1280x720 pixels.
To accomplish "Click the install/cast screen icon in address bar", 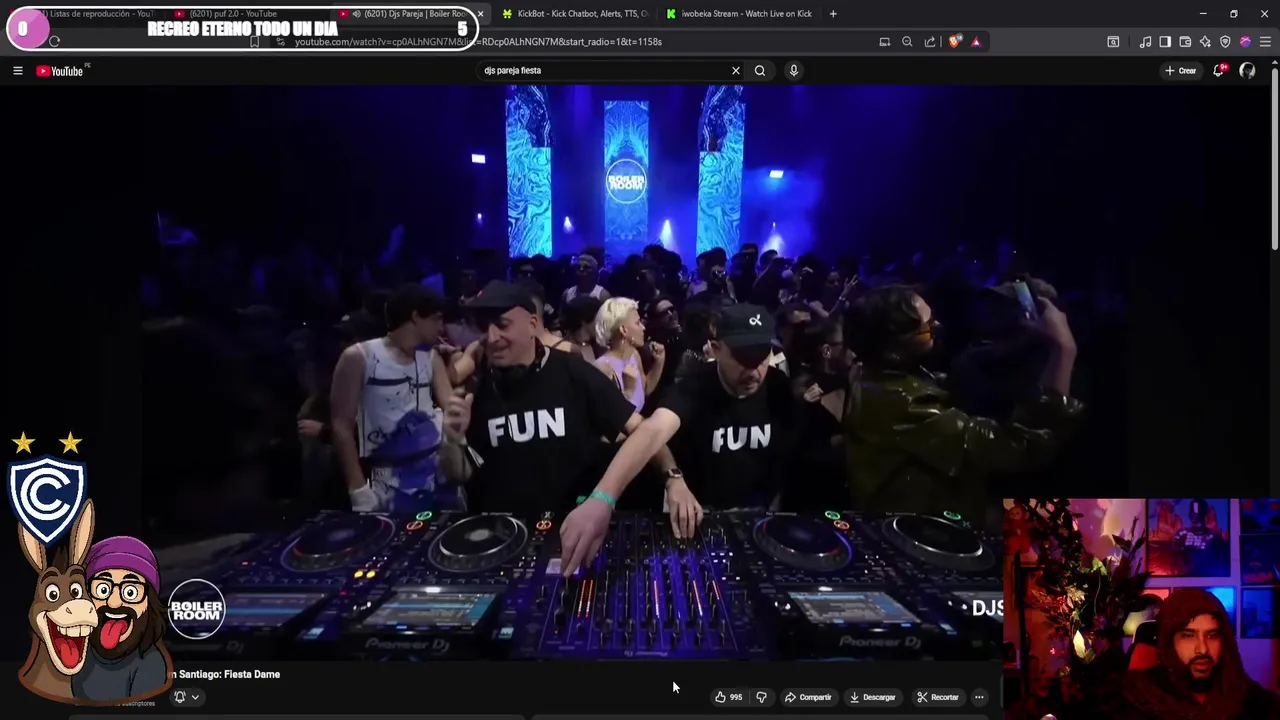I will [885, 42].
